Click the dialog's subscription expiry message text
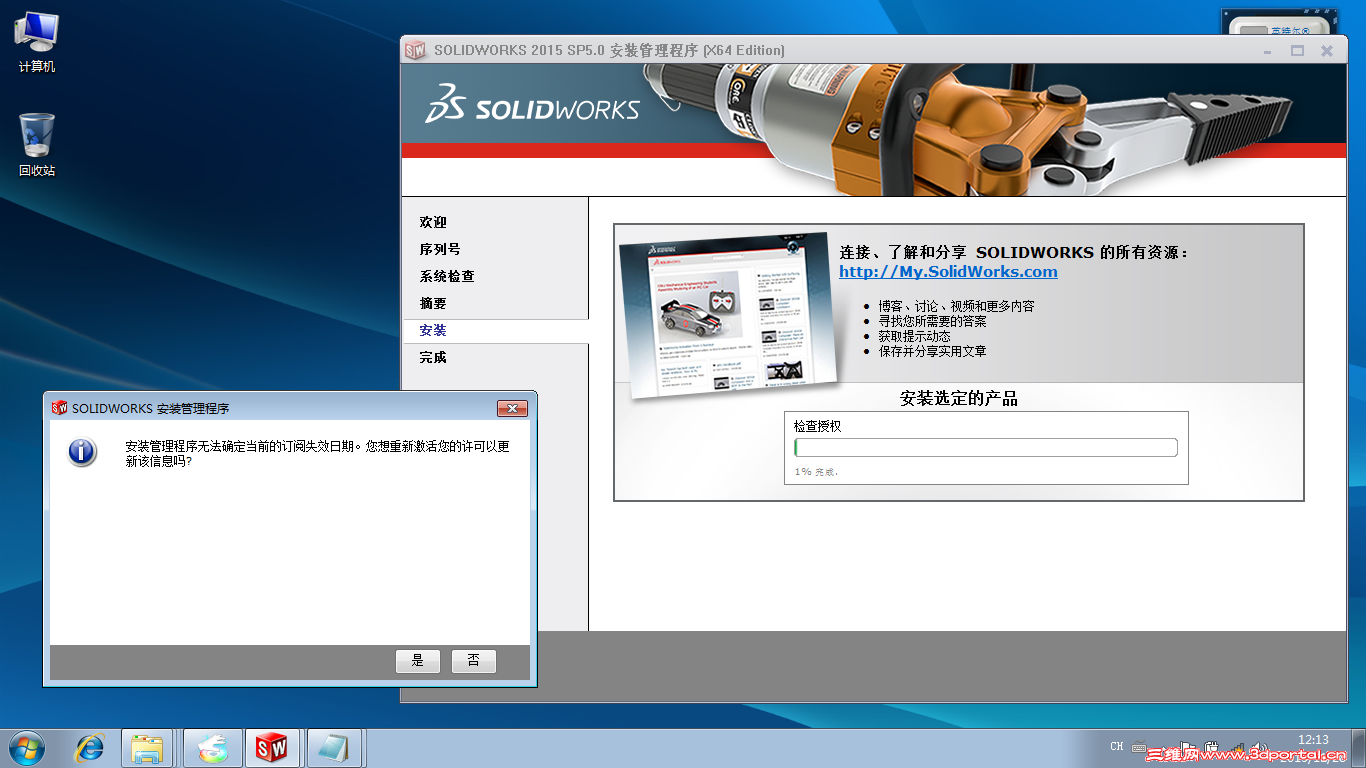The height and width of the screenshot is (768, 1366). pyautogui.click(x=318, y=454)
